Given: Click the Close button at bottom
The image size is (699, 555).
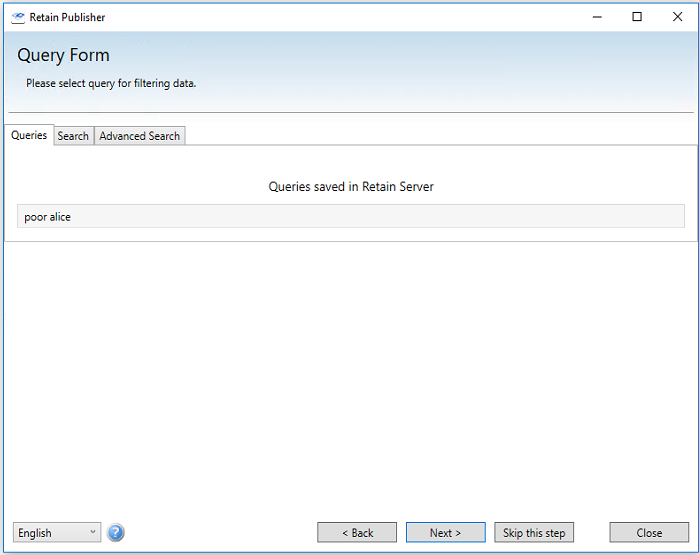Looking at the screenshot, I should point(649,532).
